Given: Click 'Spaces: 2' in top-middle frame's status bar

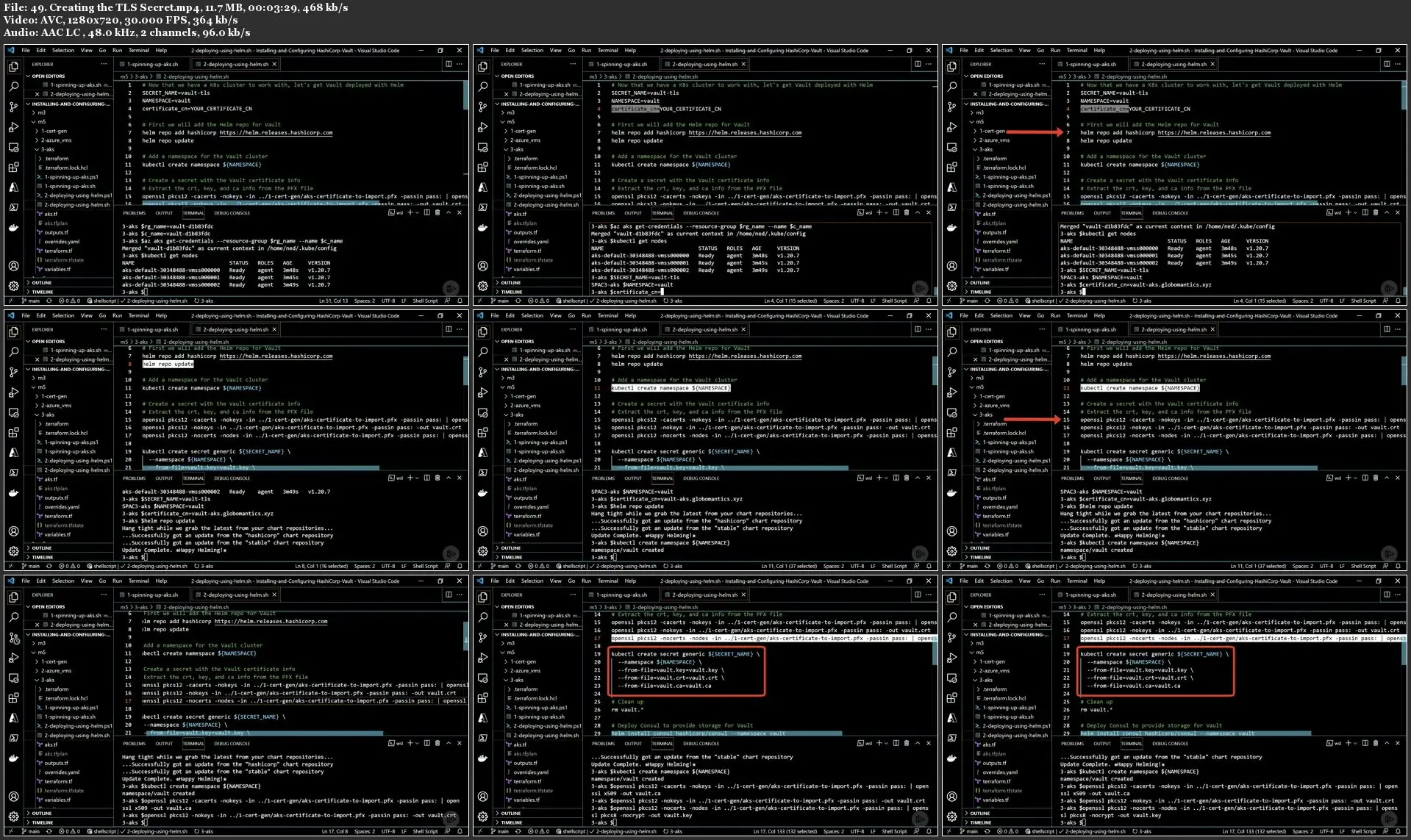Looking at the screenshot, I should coord(833,301).
